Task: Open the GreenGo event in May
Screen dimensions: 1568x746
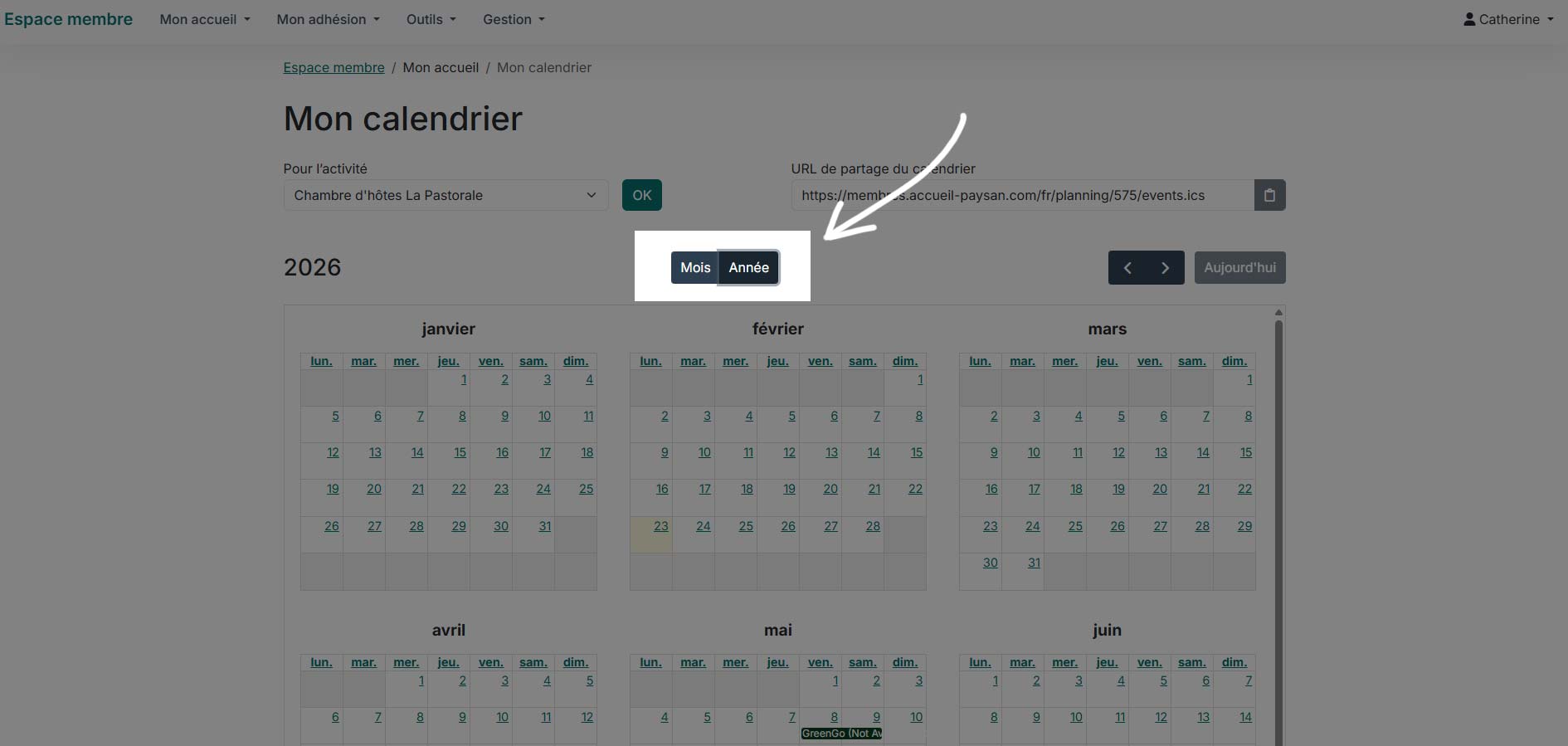Action: (x=841, y=734)
